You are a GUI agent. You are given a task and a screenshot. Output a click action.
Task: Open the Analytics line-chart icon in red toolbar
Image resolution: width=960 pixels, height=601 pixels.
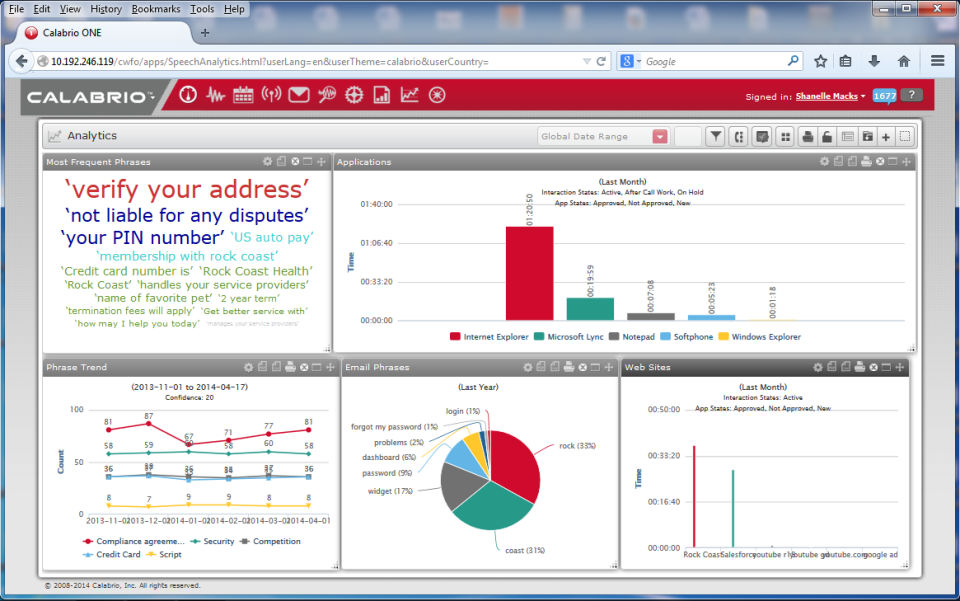coord(409,95)
